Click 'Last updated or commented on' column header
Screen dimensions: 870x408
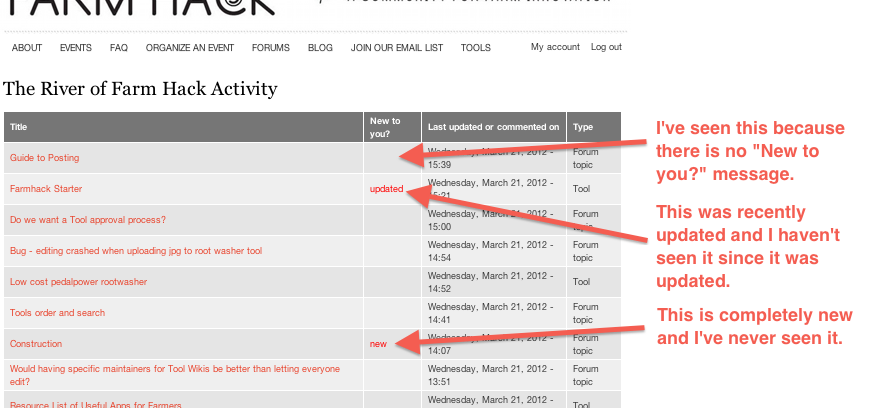coord(493,127)
